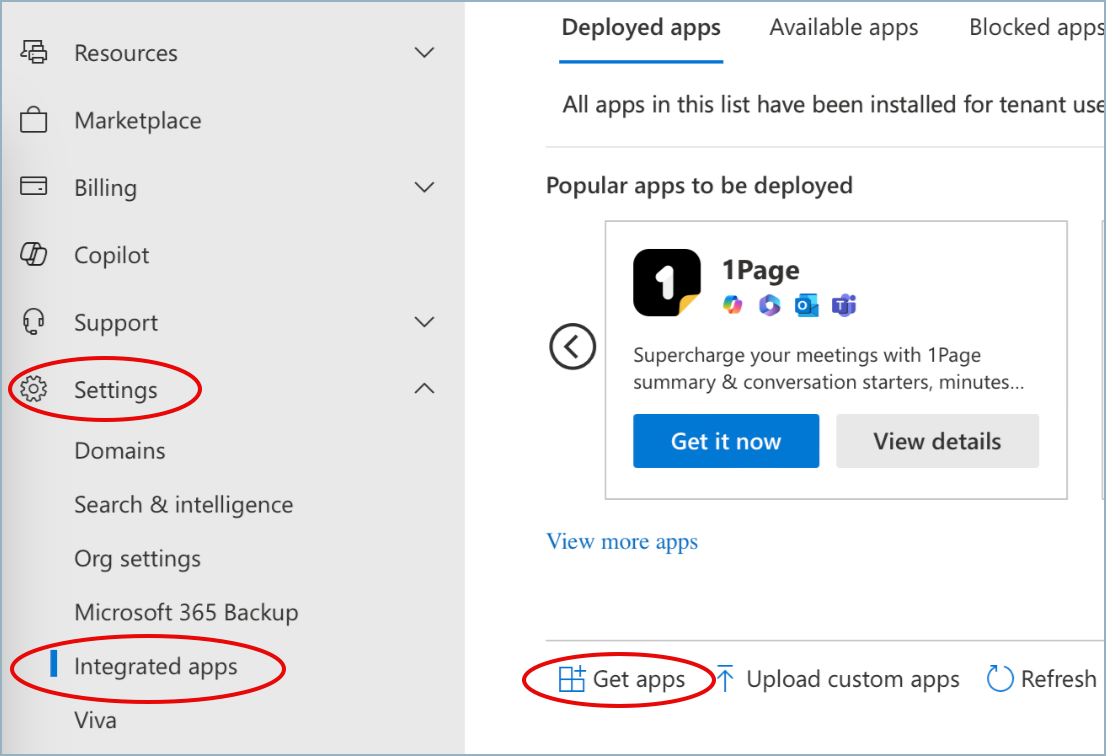Click the 1Page app logo
1106x756 pixels.
(x=667, y=283)
